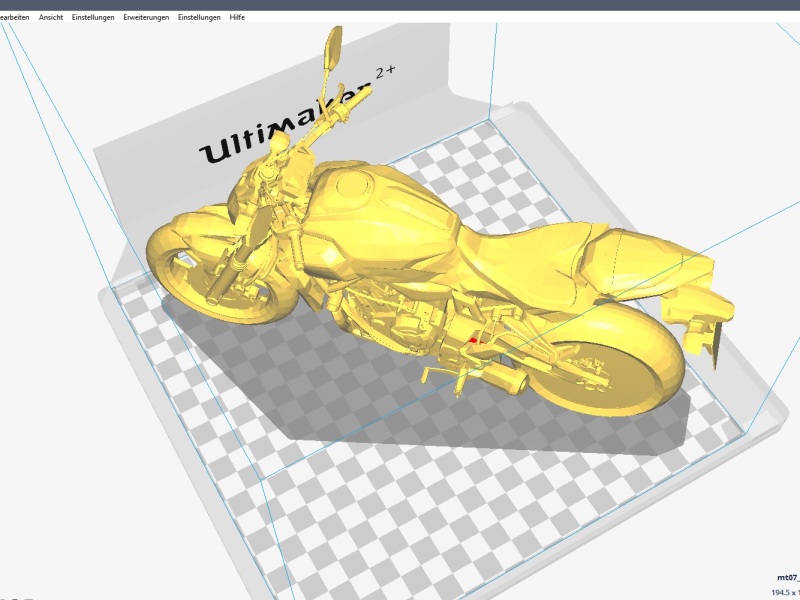Click the mt07_ file name label
Viewport: 800px width, 600px height.
tap(788, 577)
